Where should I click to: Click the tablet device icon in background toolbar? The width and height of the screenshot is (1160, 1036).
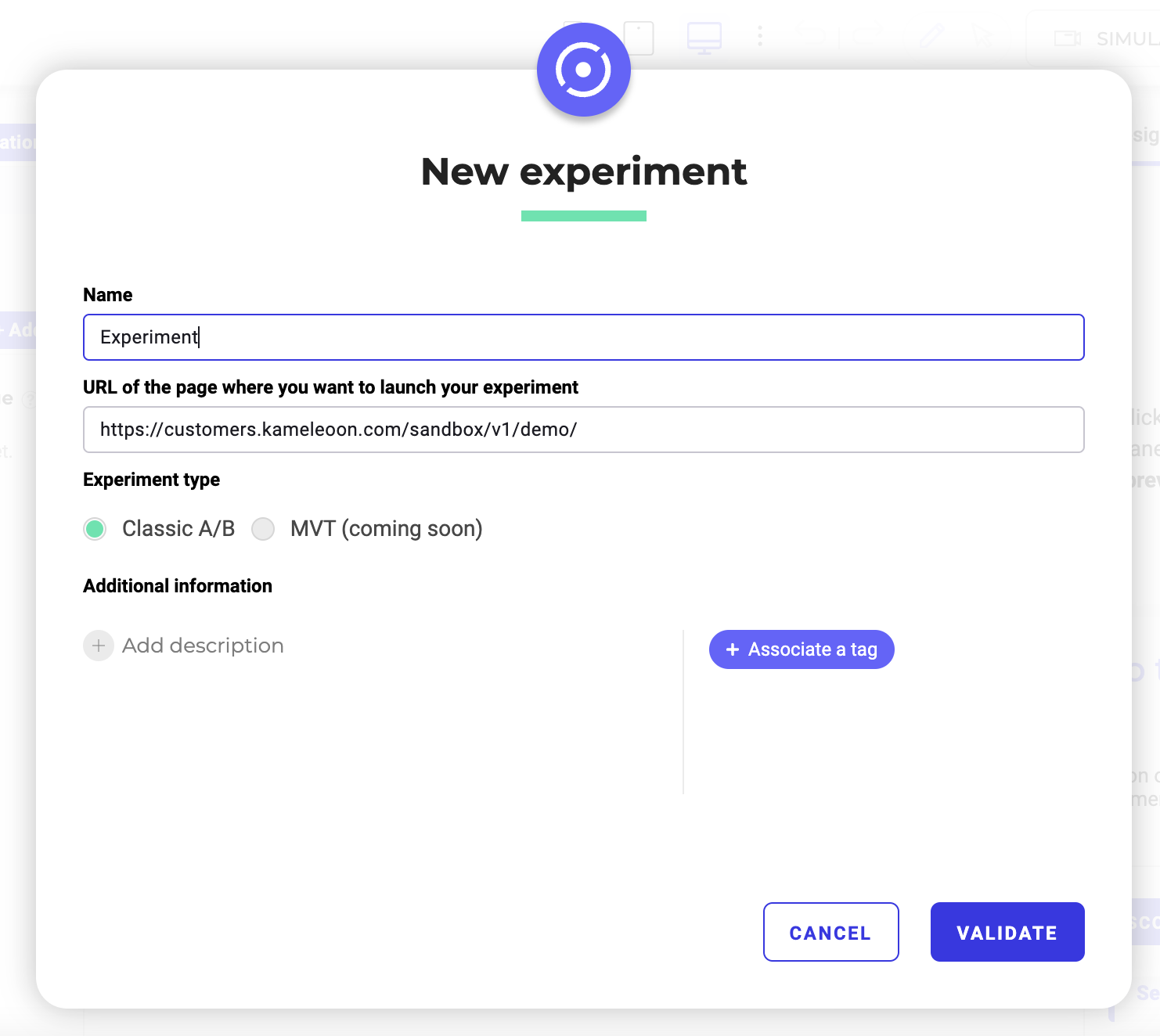(639, 38)
